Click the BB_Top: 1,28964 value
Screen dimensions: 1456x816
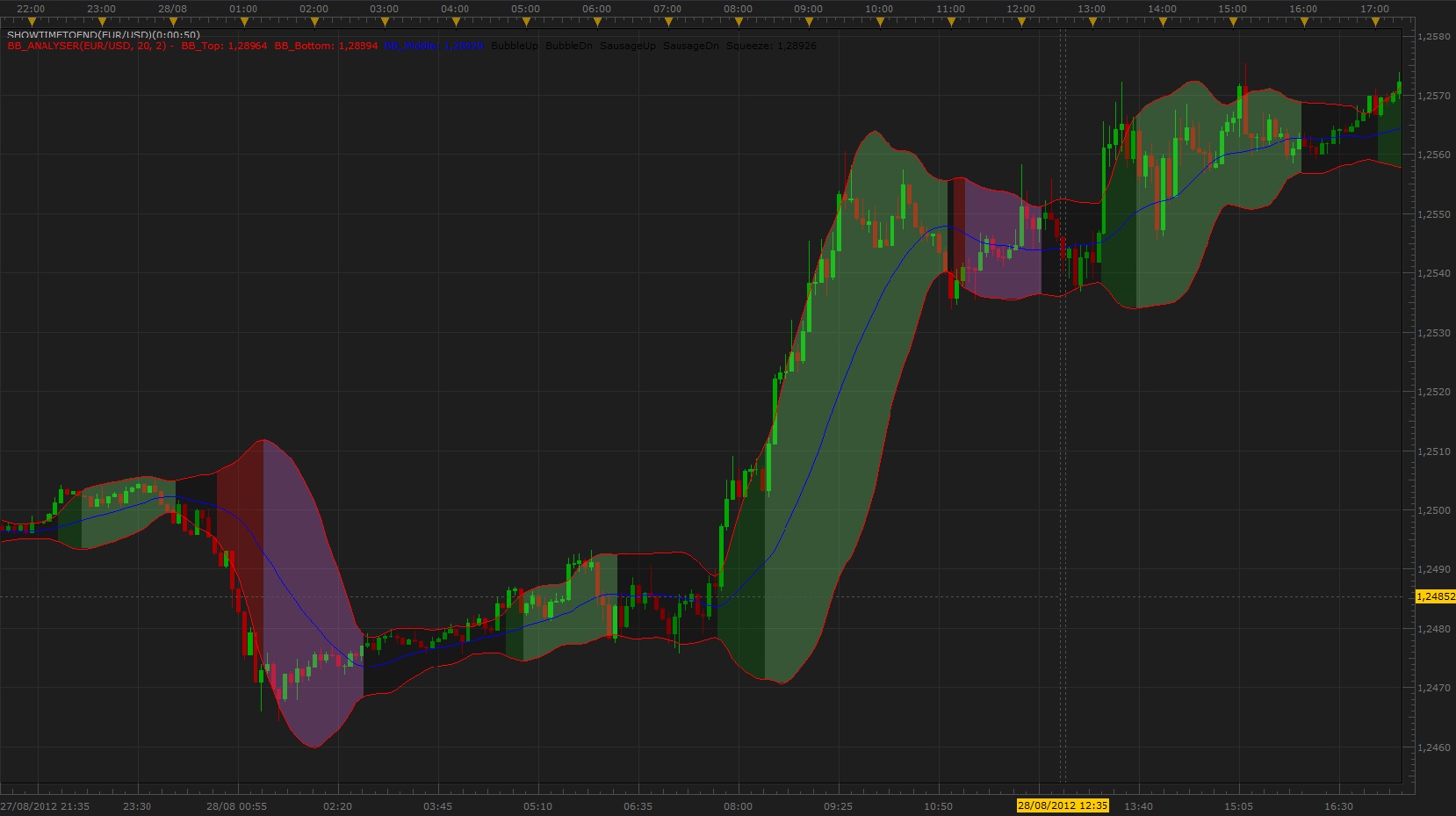[224, 46]
